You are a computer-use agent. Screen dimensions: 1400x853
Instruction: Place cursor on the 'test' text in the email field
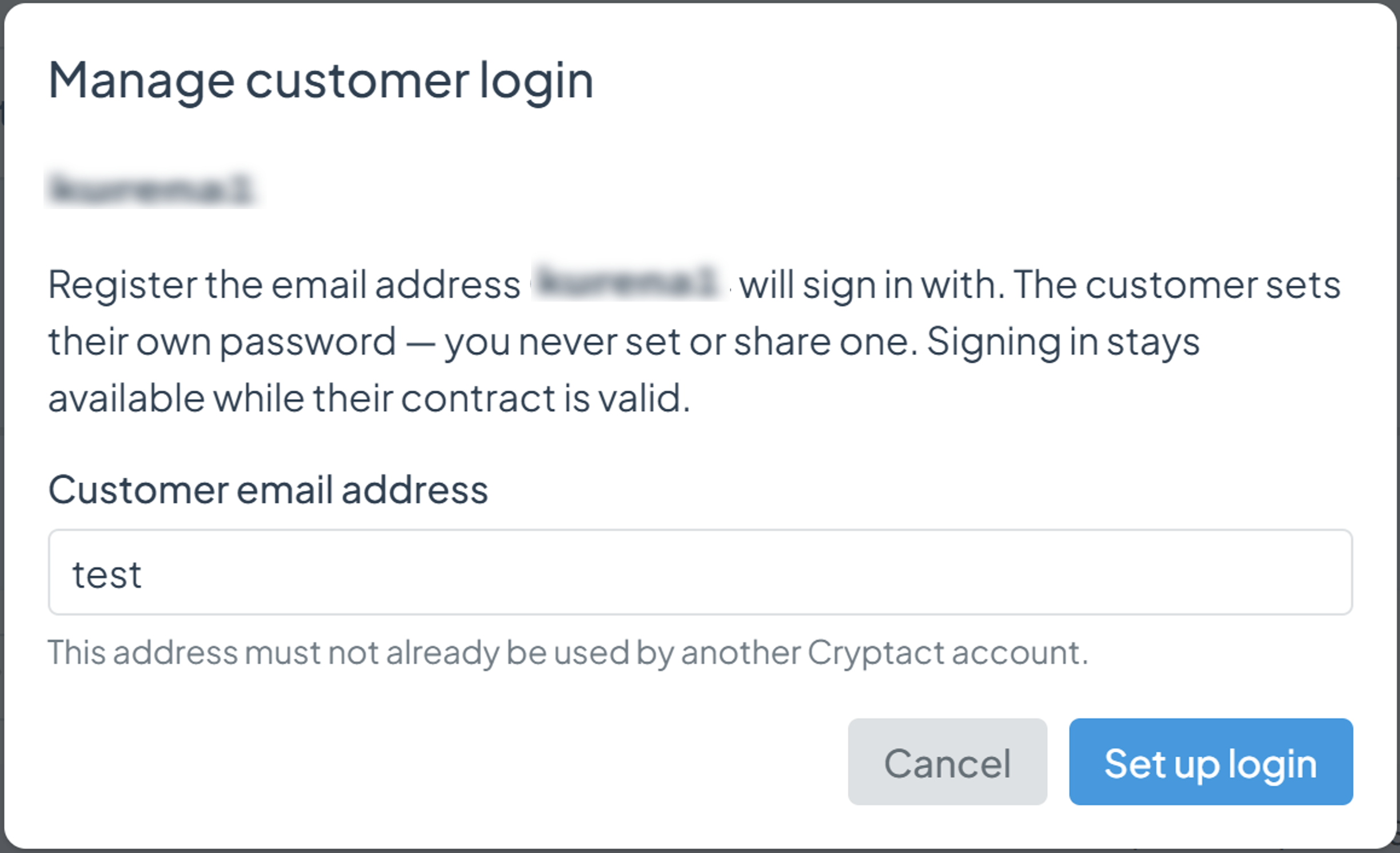107,574
